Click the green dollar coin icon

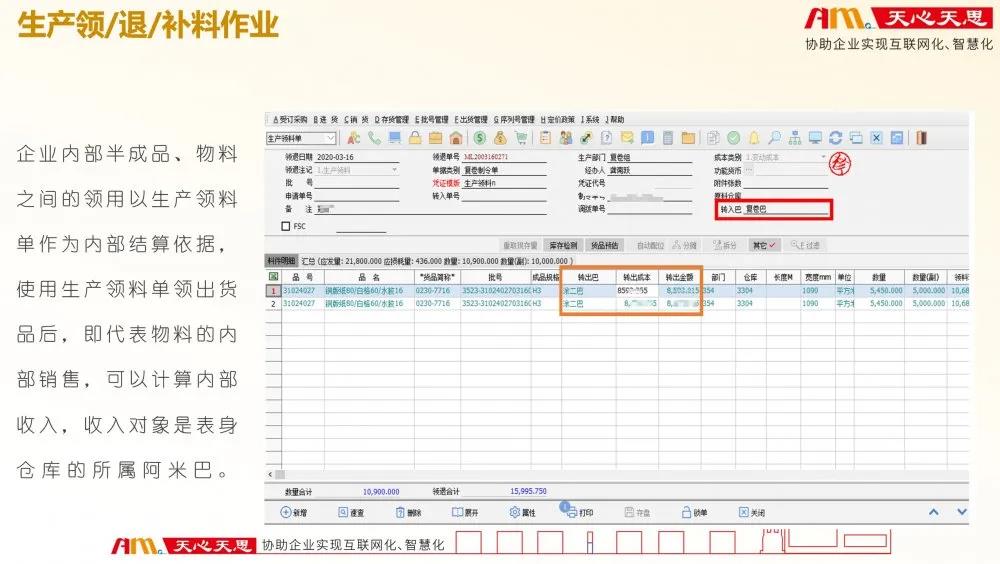[x=480, y=138]
